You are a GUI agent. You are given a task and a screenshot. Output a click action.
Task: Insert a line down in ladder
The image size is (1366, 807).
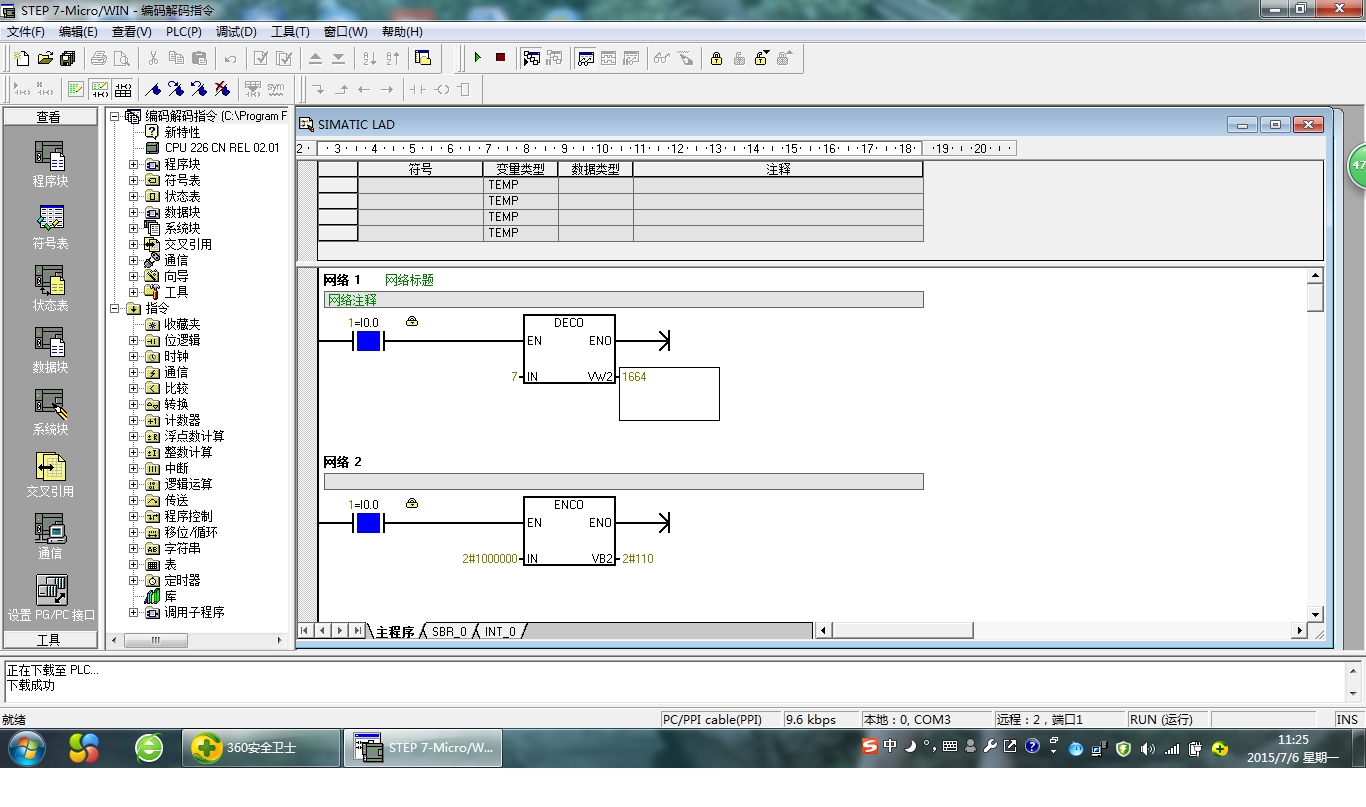[318, 89]
